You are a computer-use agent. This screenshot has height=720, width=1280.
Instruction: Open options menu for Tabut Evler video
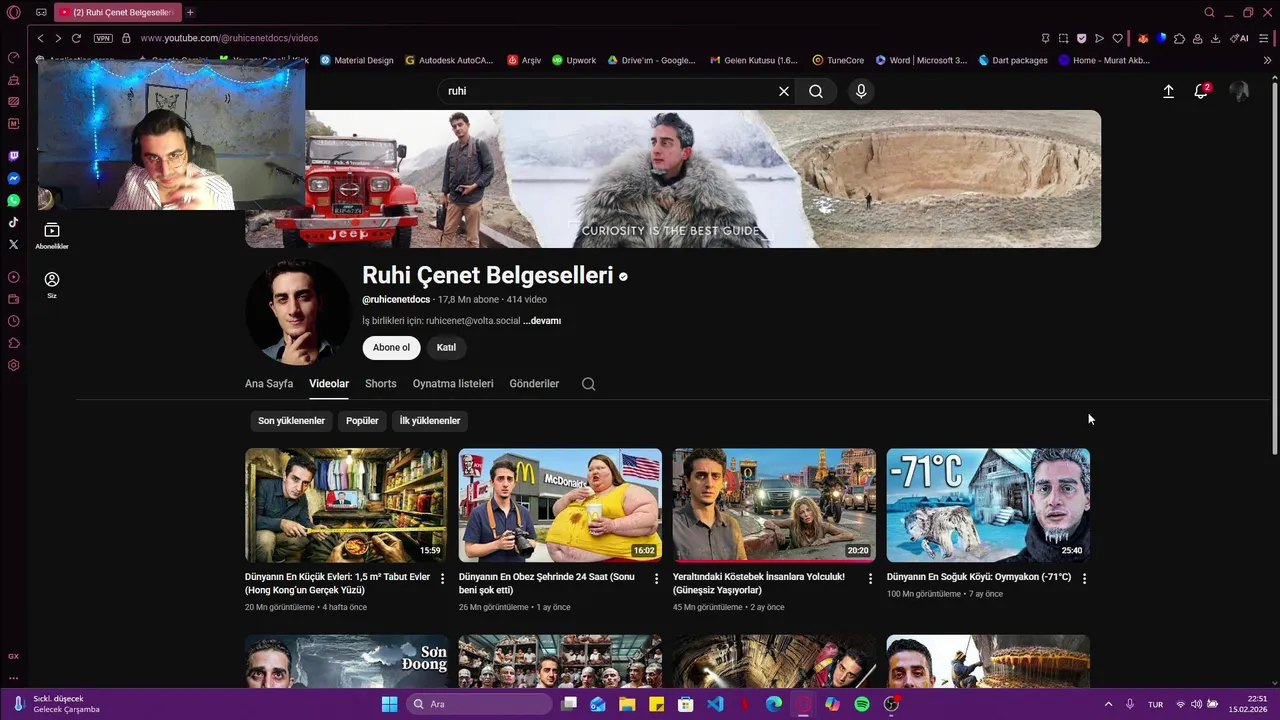point(442,579)
